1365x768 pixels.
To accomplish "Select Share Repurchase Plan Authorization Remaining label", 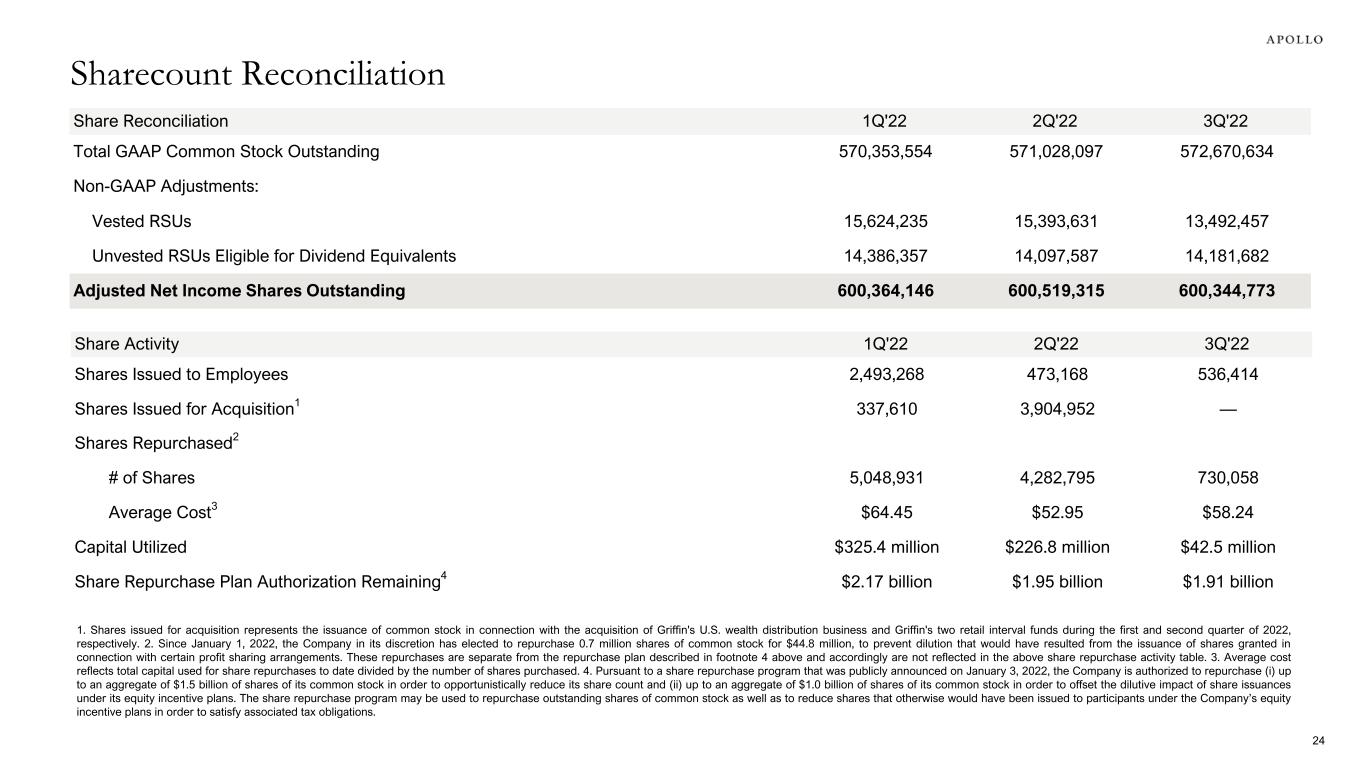I will click(259, 581).
